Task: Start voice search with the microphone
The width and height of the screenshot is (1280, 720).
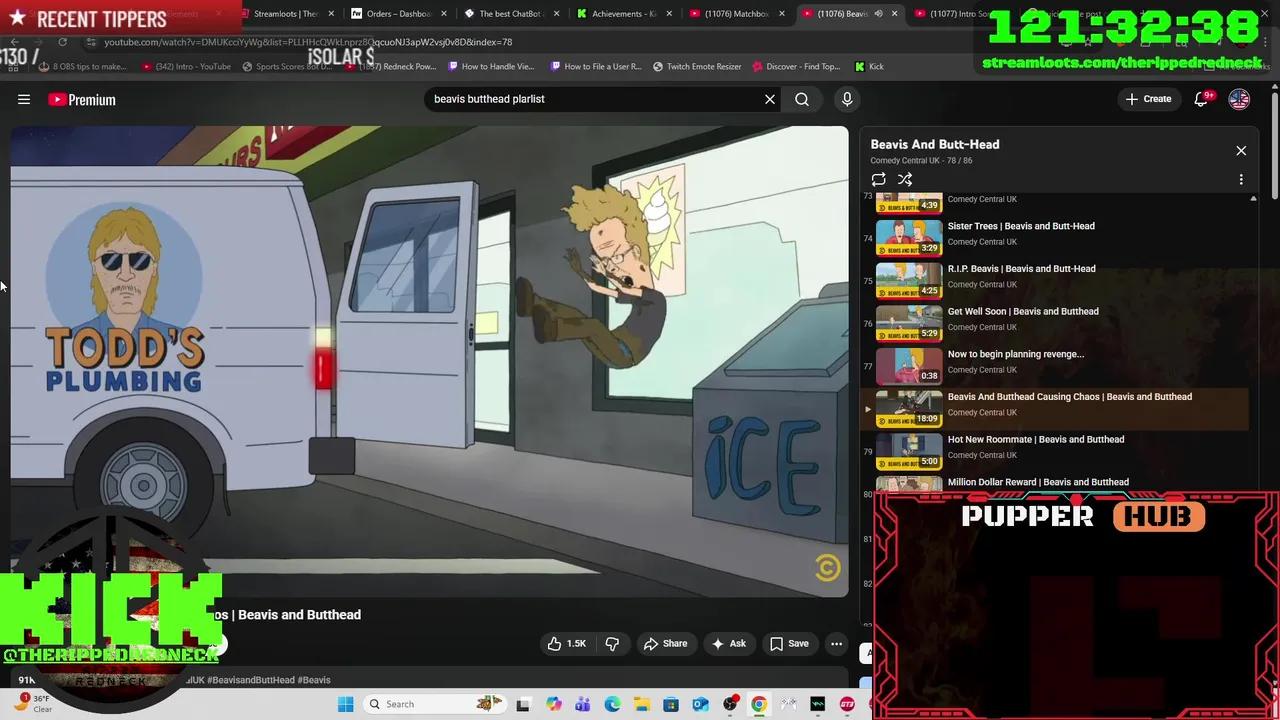Action: pos(847,99)
